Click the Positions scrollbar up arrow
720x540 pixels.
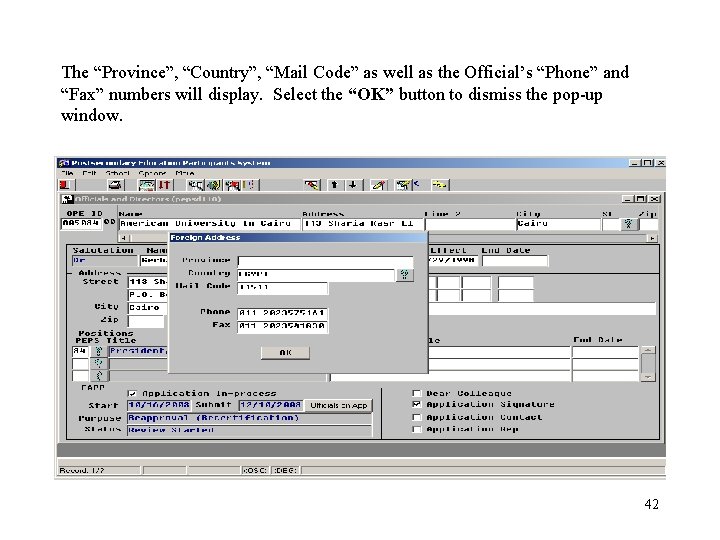647,351
